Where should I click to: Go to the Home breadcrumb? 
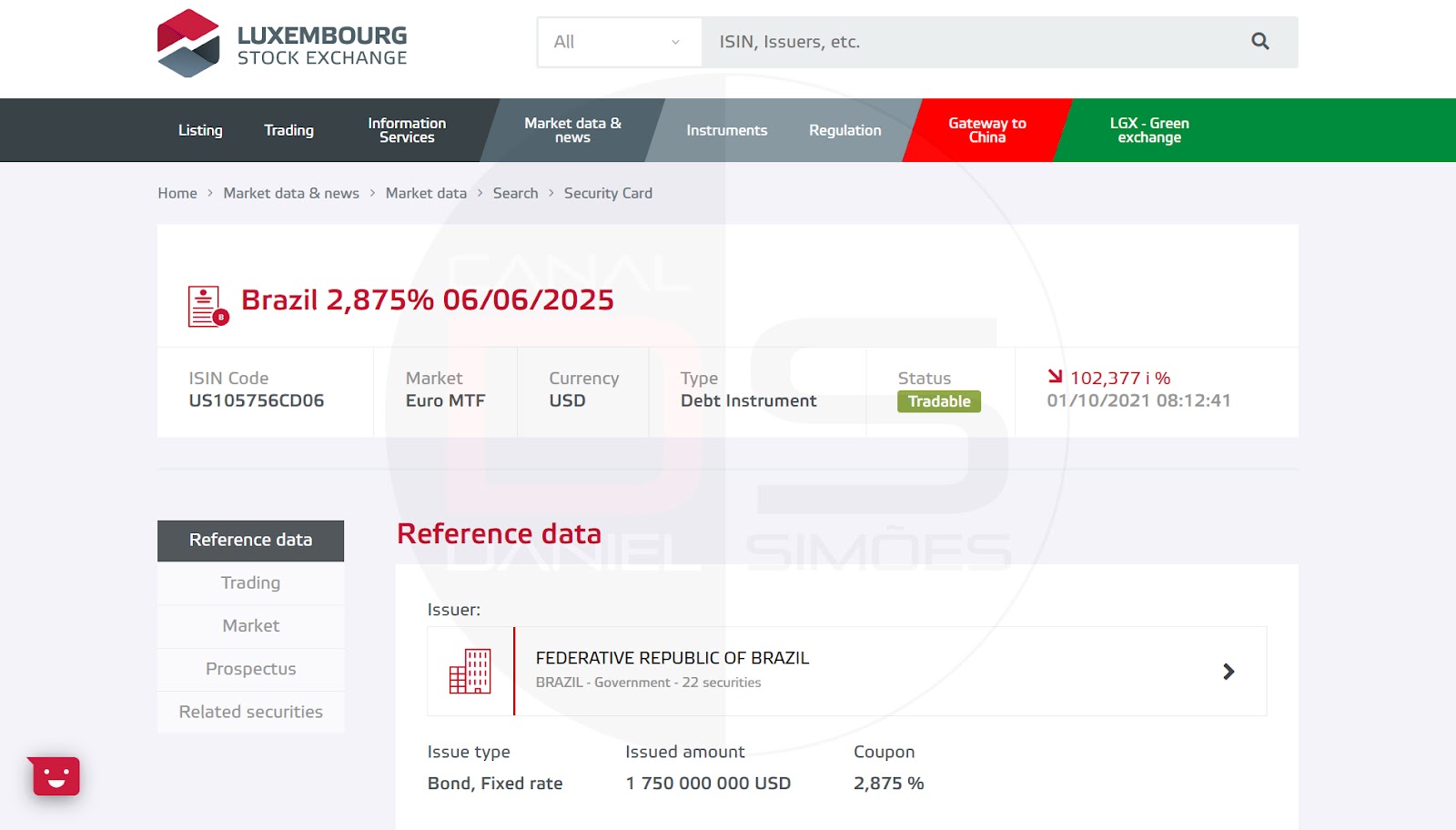177,193
